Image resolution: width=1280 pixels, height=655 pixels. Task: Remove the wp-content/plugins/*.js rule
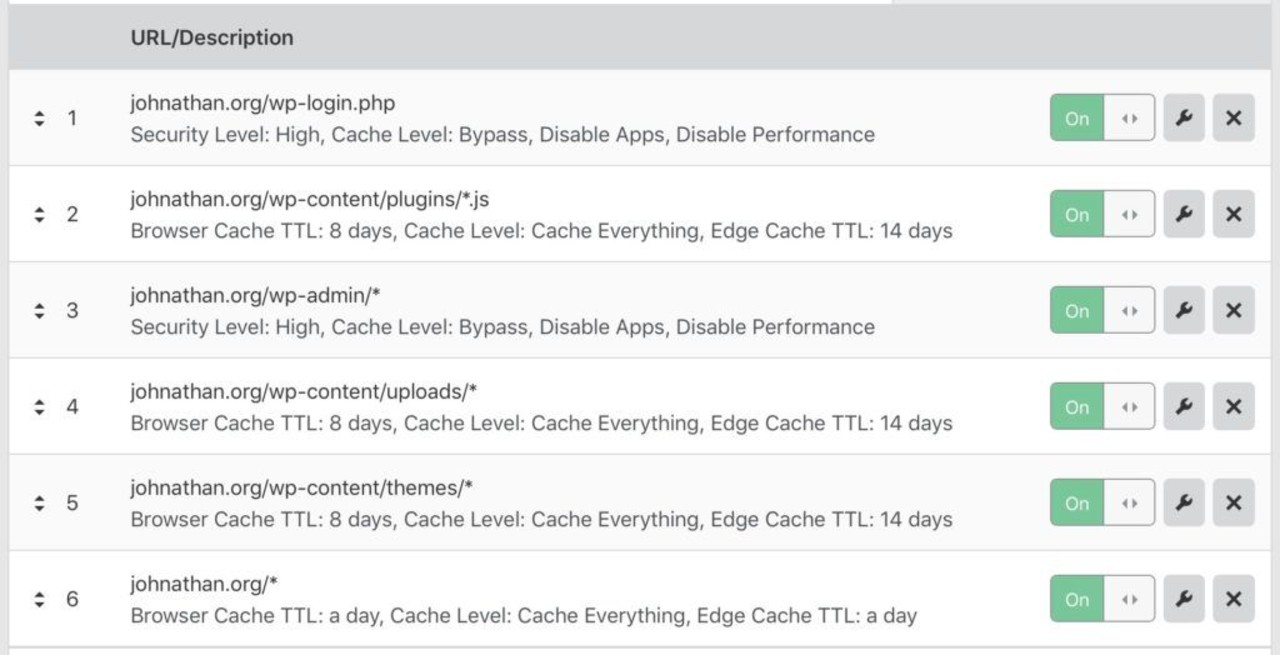[x=1233, y=214]
